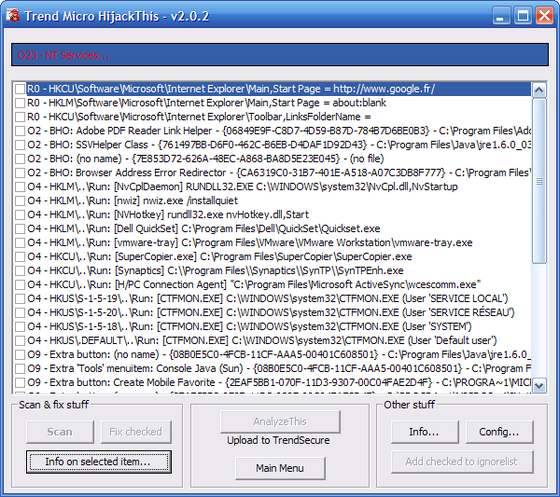Maximize the HijackThis window
Viewport: 560px width, 497px height.
pyautogui.click(x=523, y=16)
